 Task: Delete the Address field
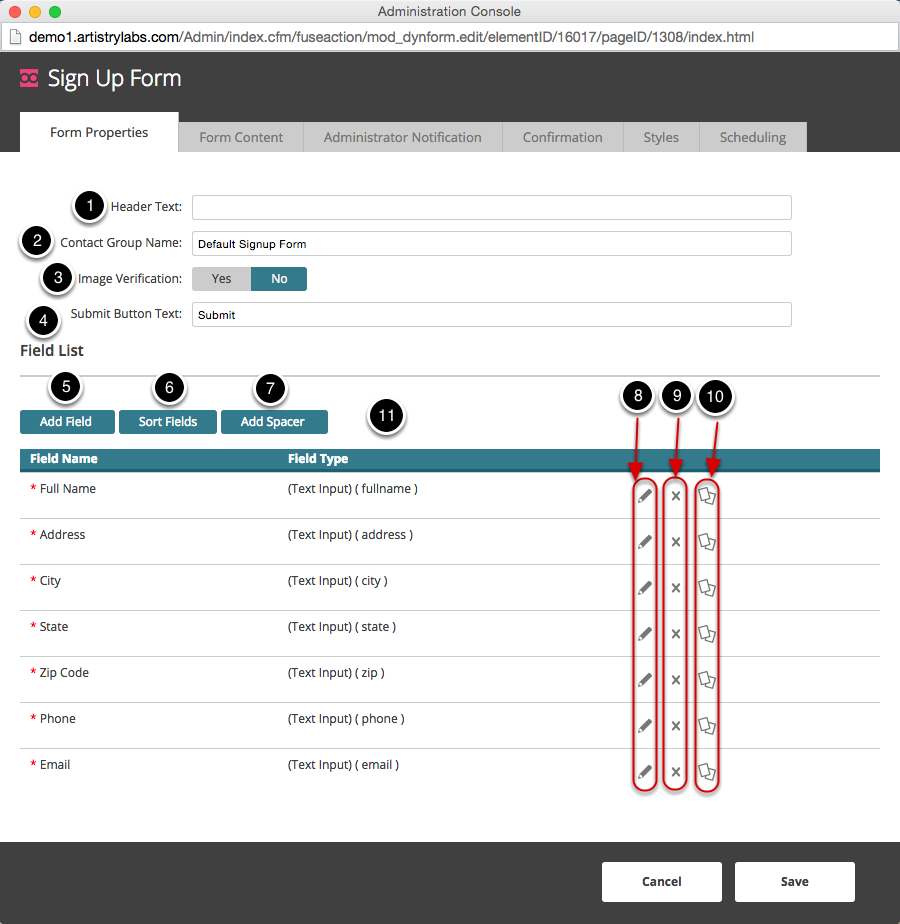[676, 542]
